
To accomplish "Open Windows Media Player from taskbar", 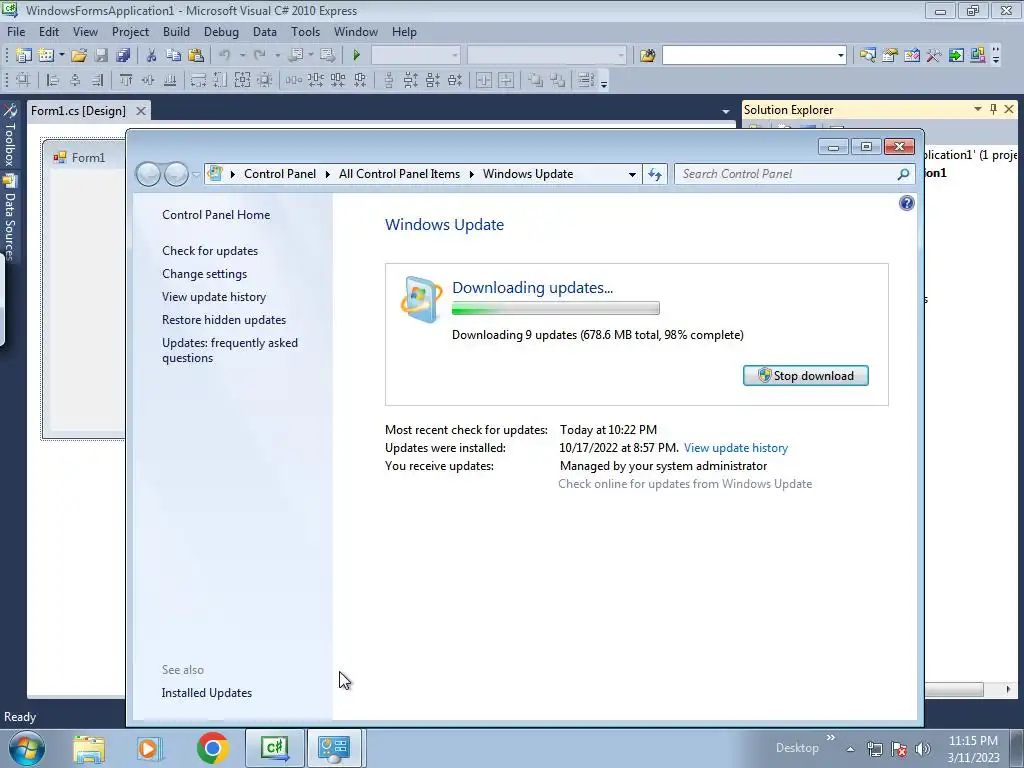I will [150, 748].
